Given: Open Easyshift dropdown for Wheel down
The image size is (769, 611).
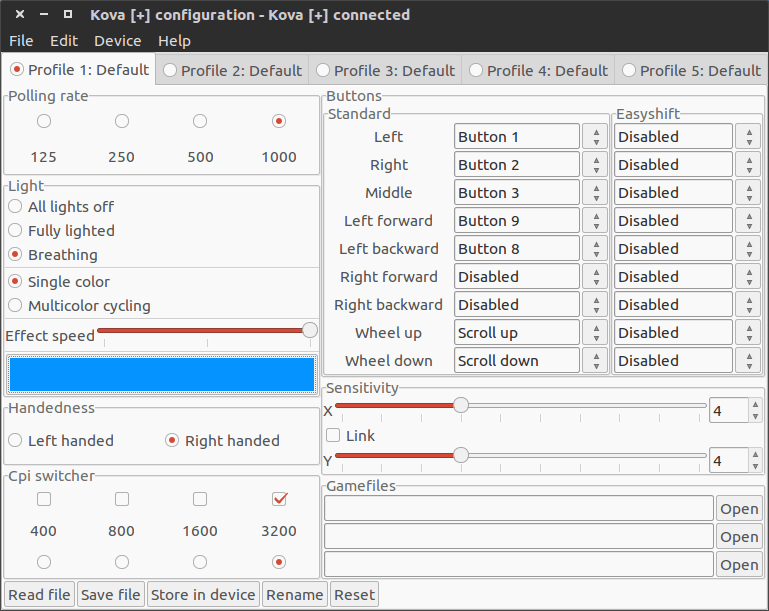Looking at the screenshot, I should pos(673,360).
